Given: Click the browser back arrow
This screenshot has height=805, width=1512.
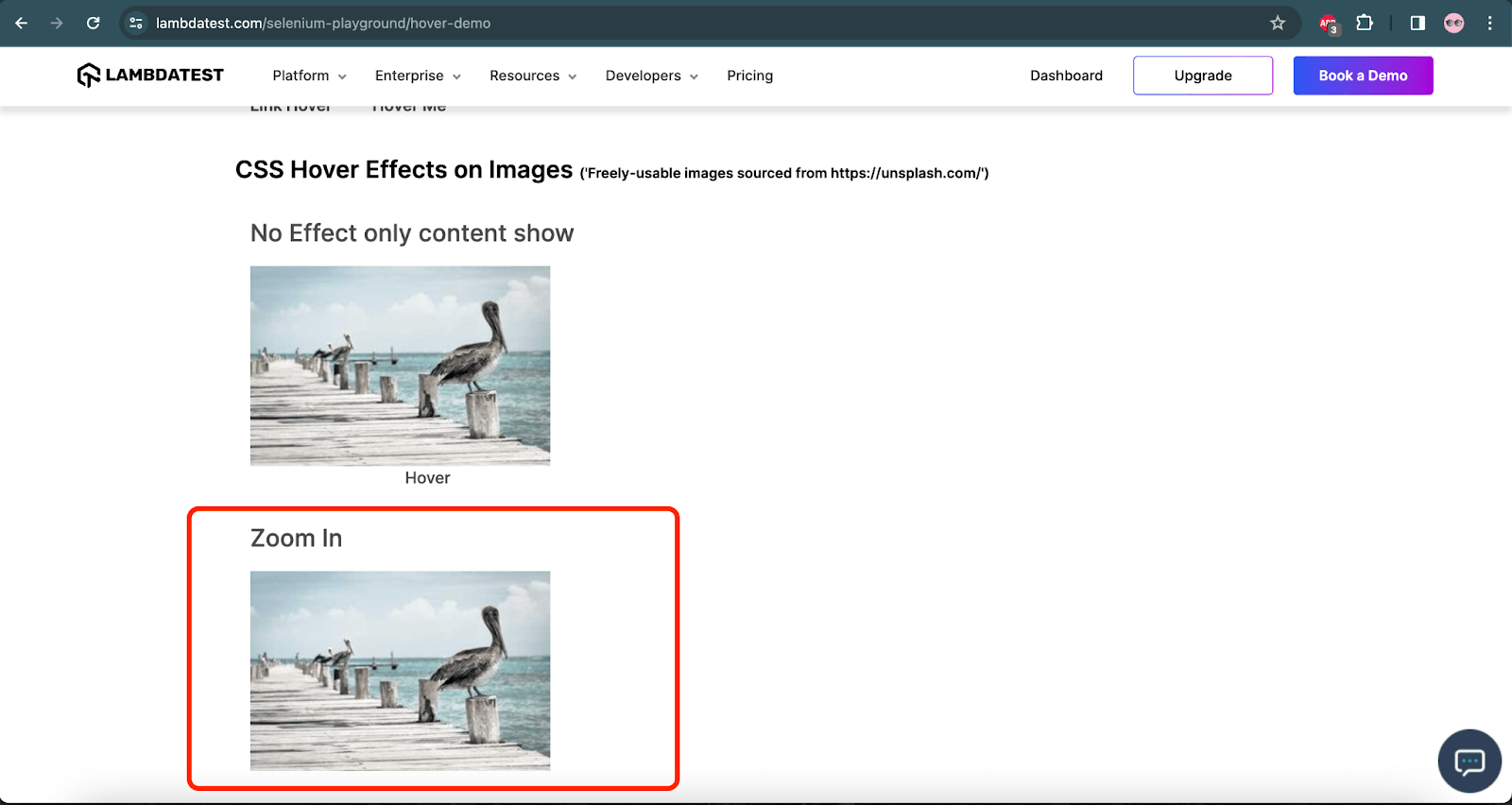Looking at the screenshot, I should (22, 23).
